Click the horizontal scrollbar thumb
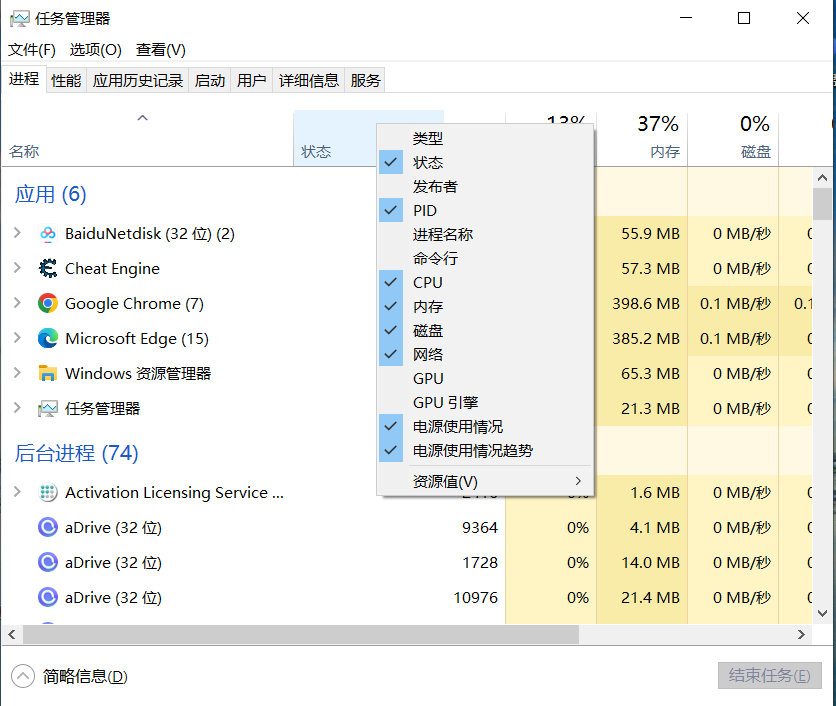Viewport: 836px width, 706px height. tap(300, 635)
